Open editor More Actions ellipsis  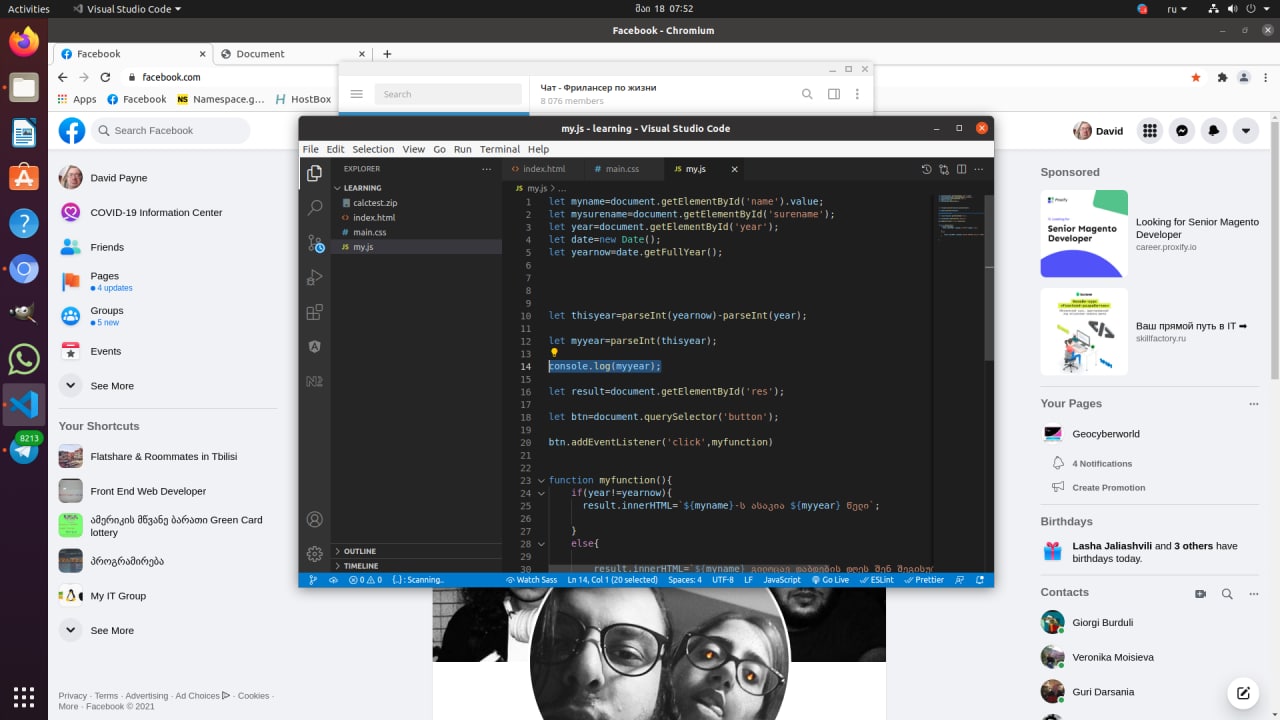click(979, 169)
